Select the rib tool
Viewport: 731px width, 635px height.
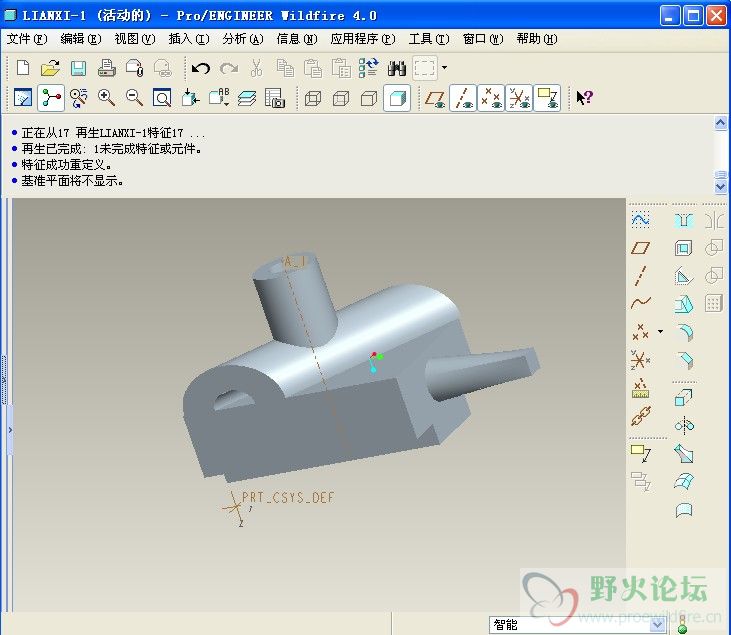point(684,276)
